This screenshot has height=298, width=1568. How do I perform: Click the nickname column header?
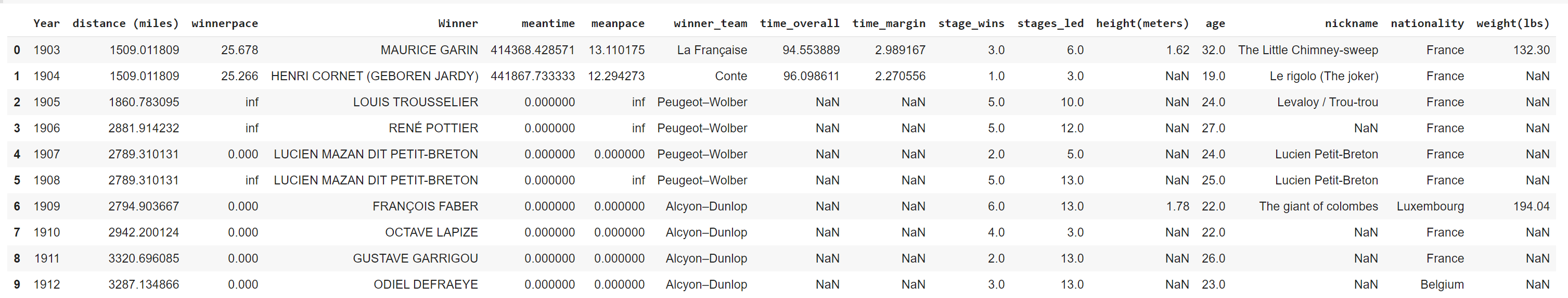tap(1351, 23)
